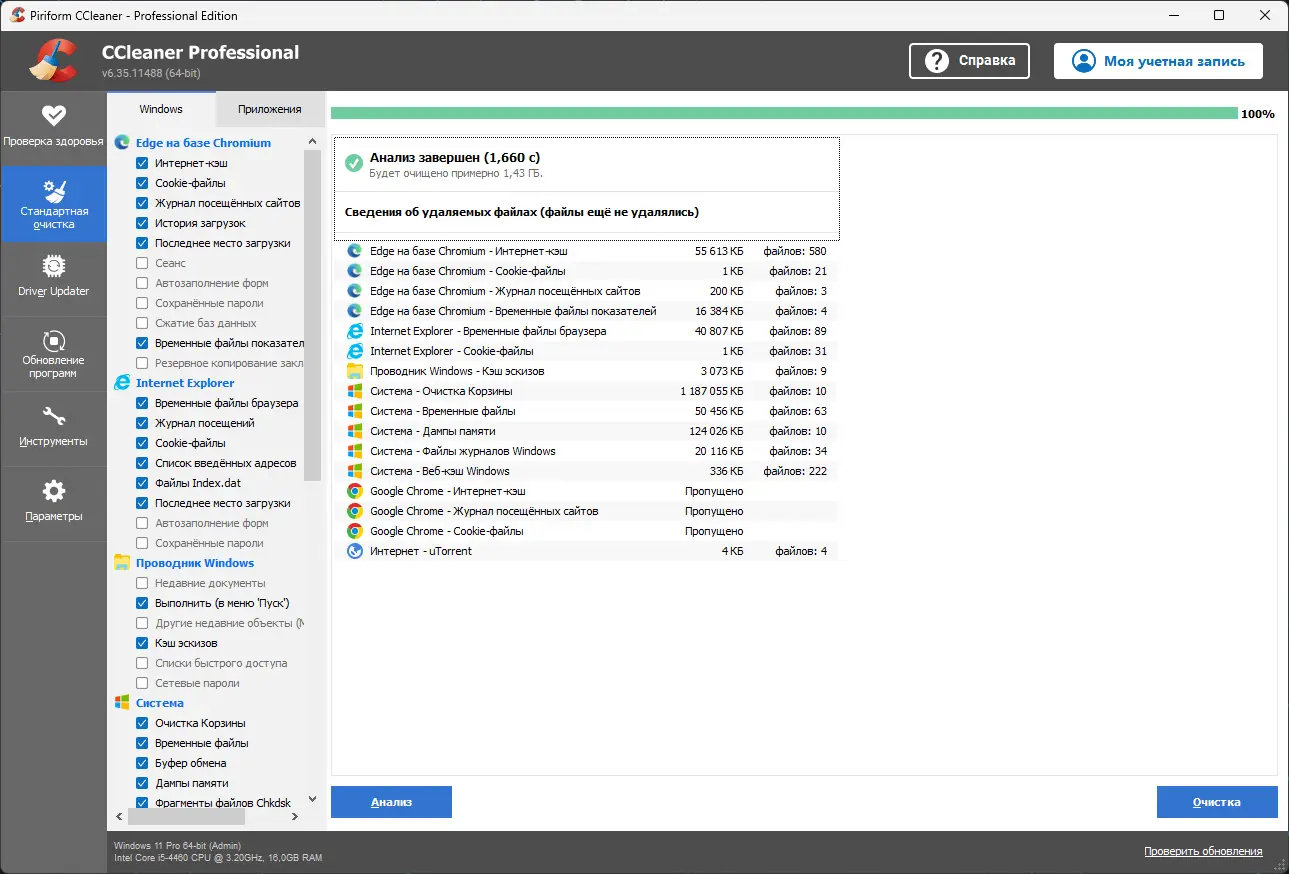This screenshot has width=1289, height=874.
Task: Click the uTorrent icon in results list
Action: click(354, 551)
